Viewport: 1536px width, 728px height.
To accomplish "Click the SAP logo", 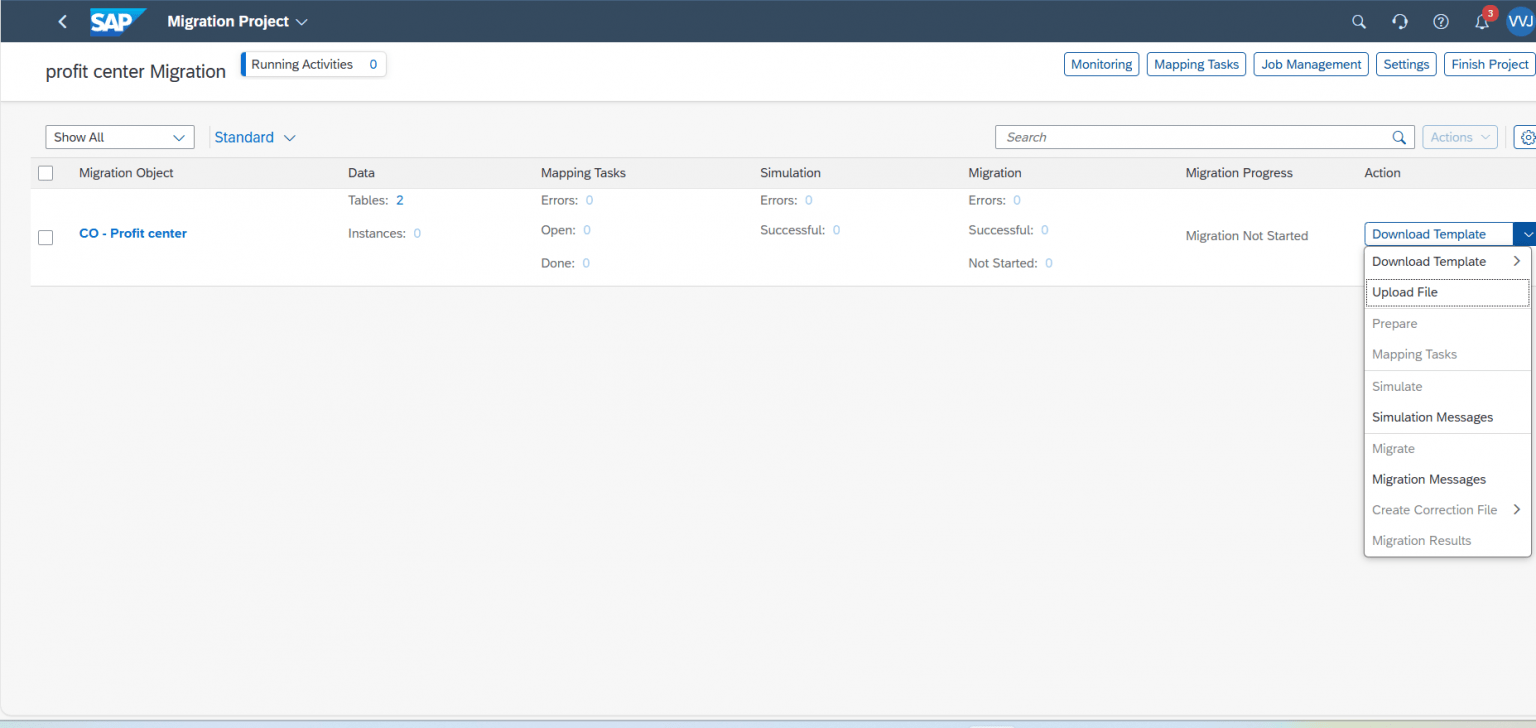I will tap(117, 20).
